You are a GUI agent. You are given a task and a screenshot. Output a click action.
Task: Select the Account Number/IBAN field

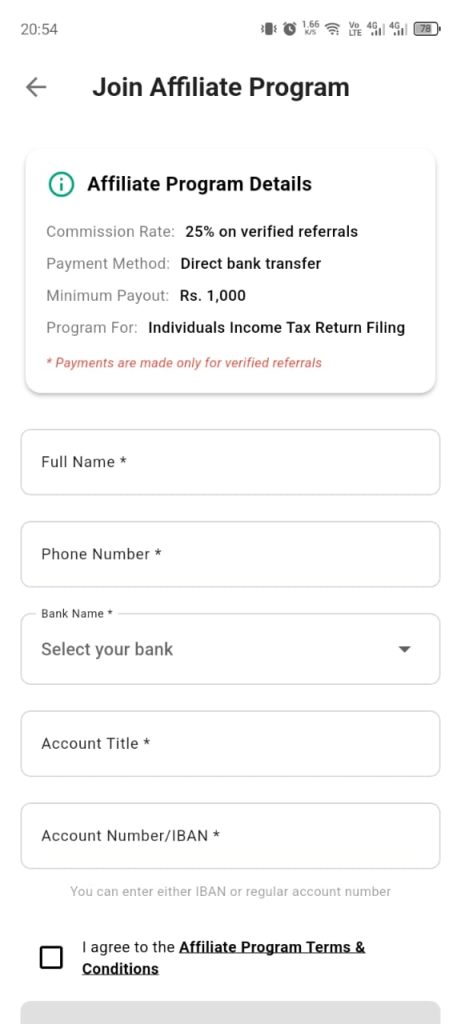230,836
